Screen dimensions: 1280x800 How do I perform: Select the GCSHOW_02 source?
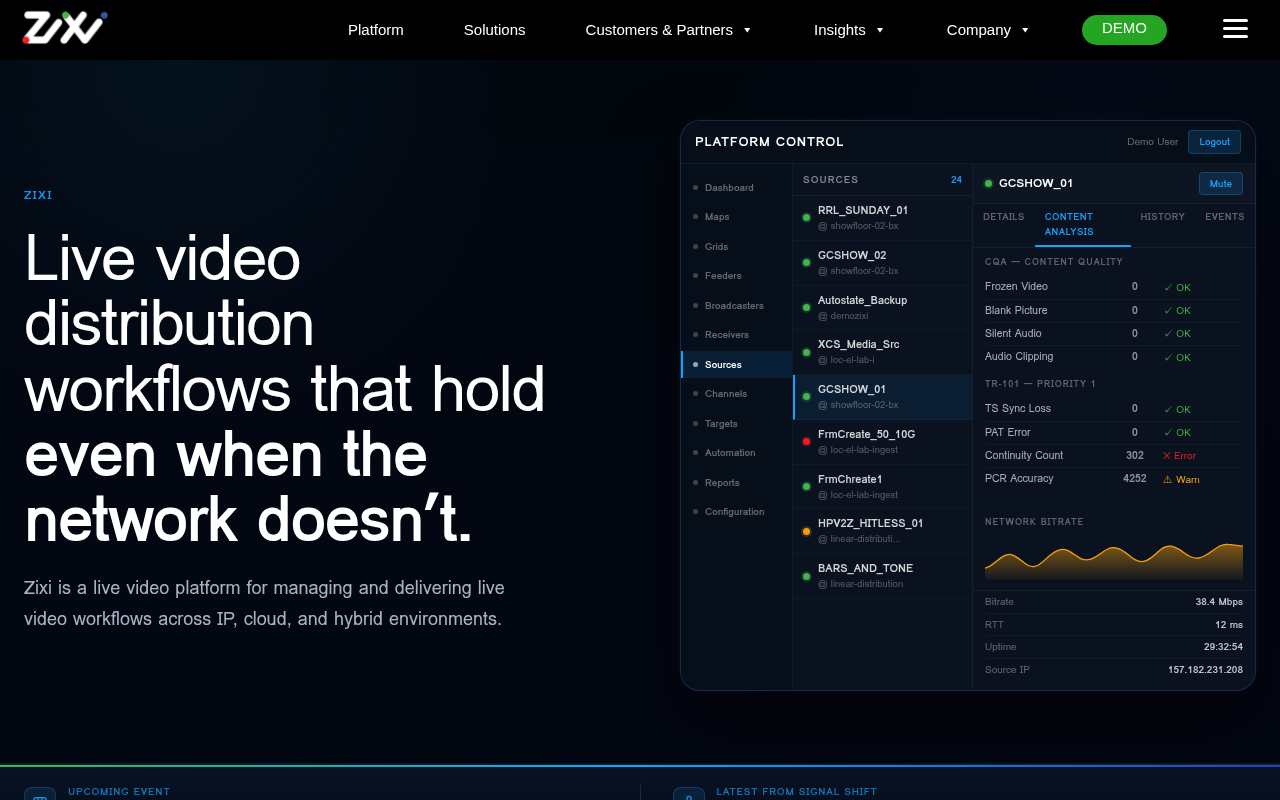click(883, 263)
